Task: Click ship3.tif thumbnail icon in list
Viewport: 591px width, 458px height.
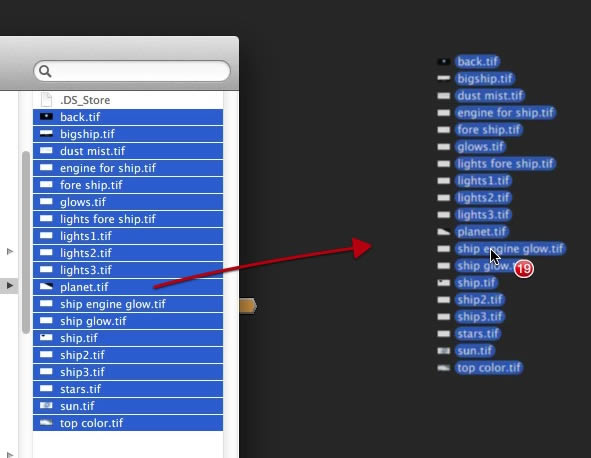Action: click(46, 371)
